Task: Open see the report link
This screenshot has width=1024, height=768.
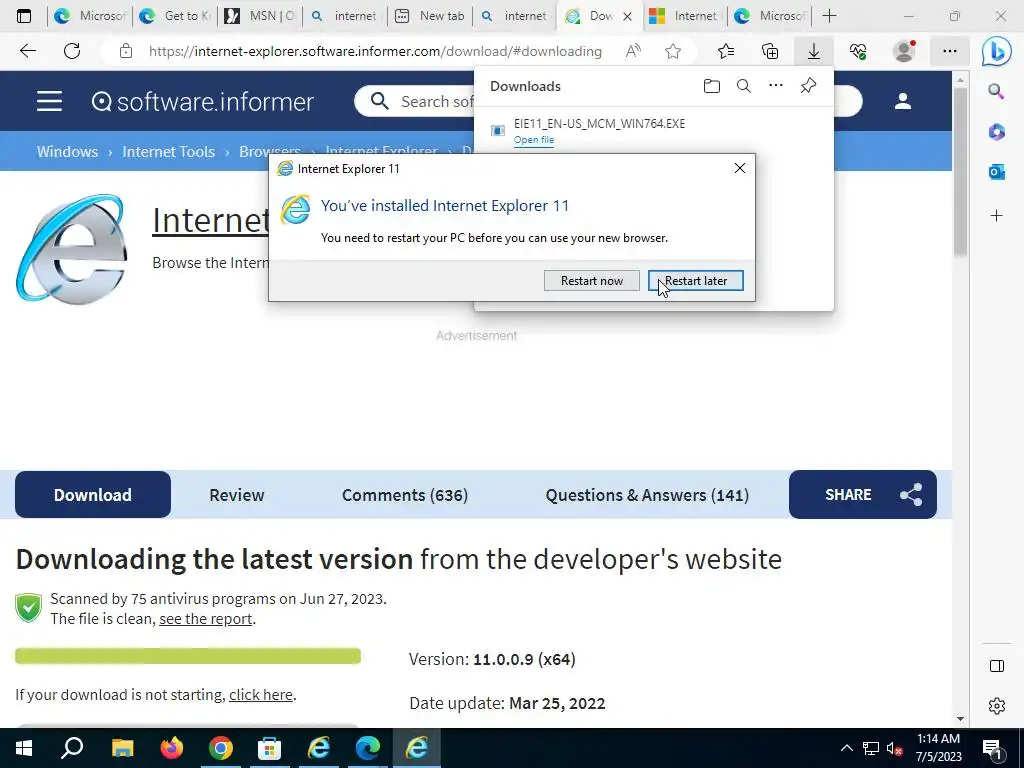Action: 206,618
